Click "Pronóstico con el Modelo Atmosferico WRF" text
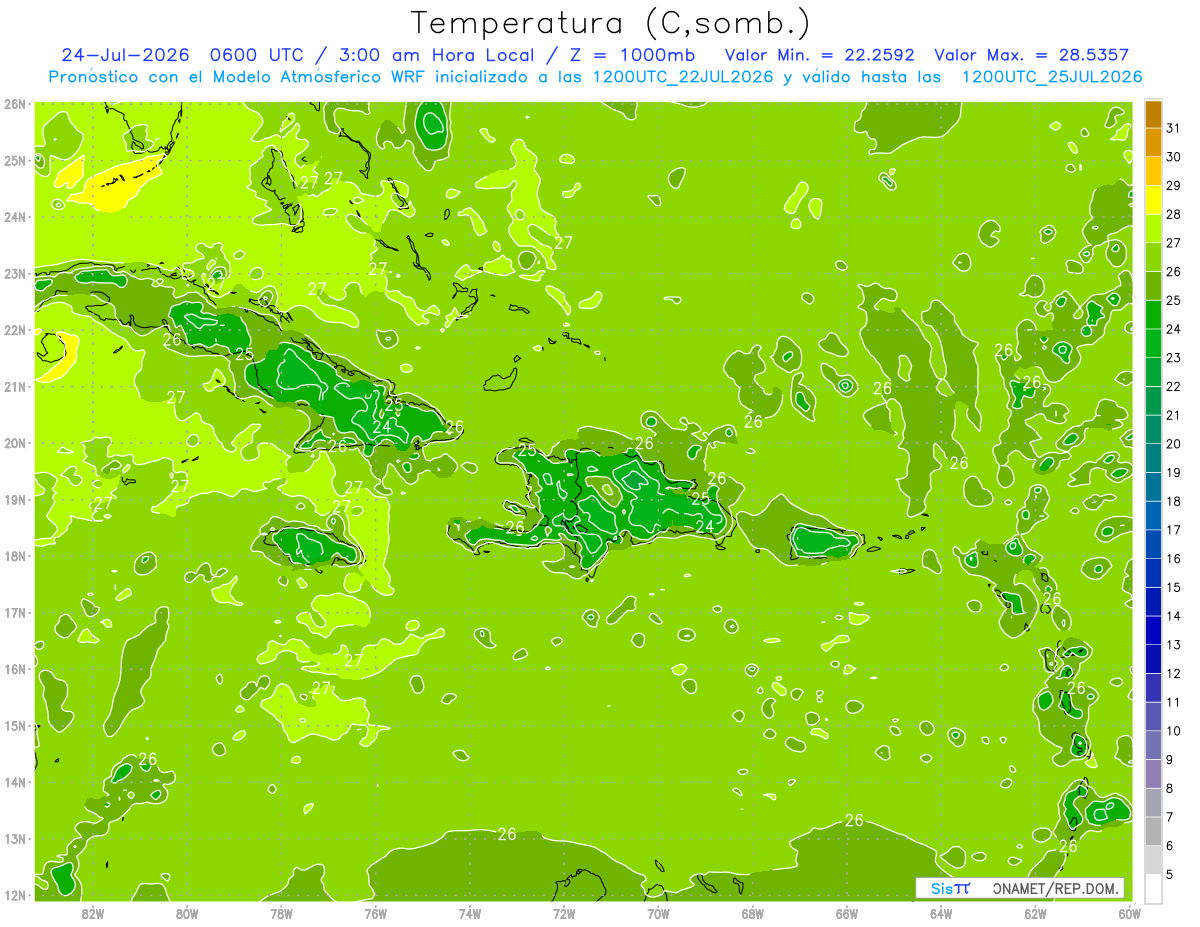The width and height of the screenshot is (1200, 927). [237, 77]
